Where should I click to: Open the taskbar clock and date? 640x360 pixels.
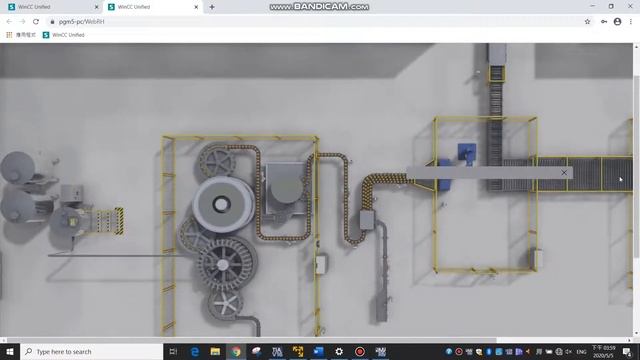click(x=604, y=352)
